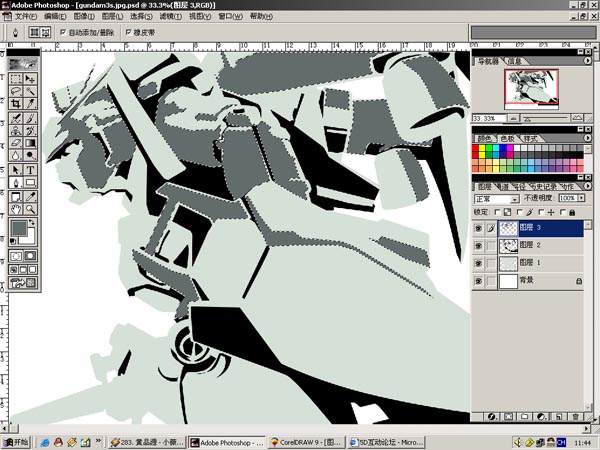Image resolution: width=600 pixels, height=450 pixels.
Task: Click the add layer style icon
Action: (492, 416)
